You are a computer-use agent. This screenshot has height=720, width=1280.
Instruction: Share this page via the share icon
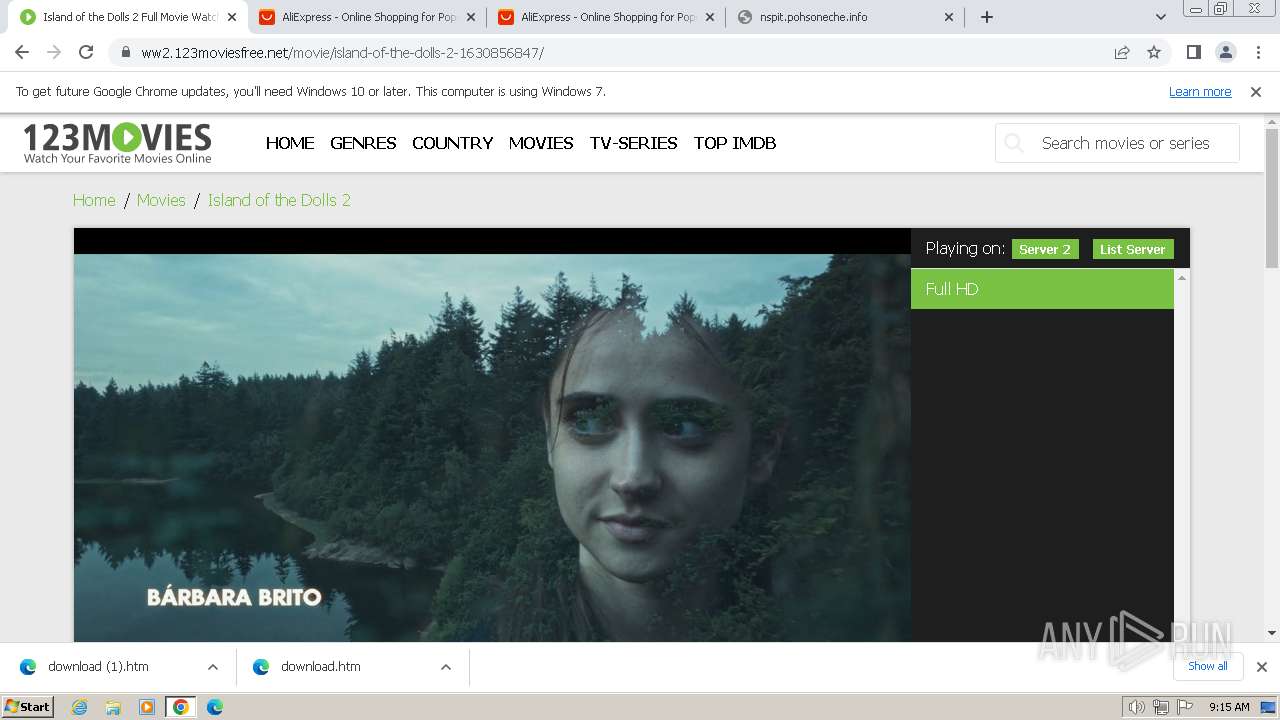(x=1122, y=52)
